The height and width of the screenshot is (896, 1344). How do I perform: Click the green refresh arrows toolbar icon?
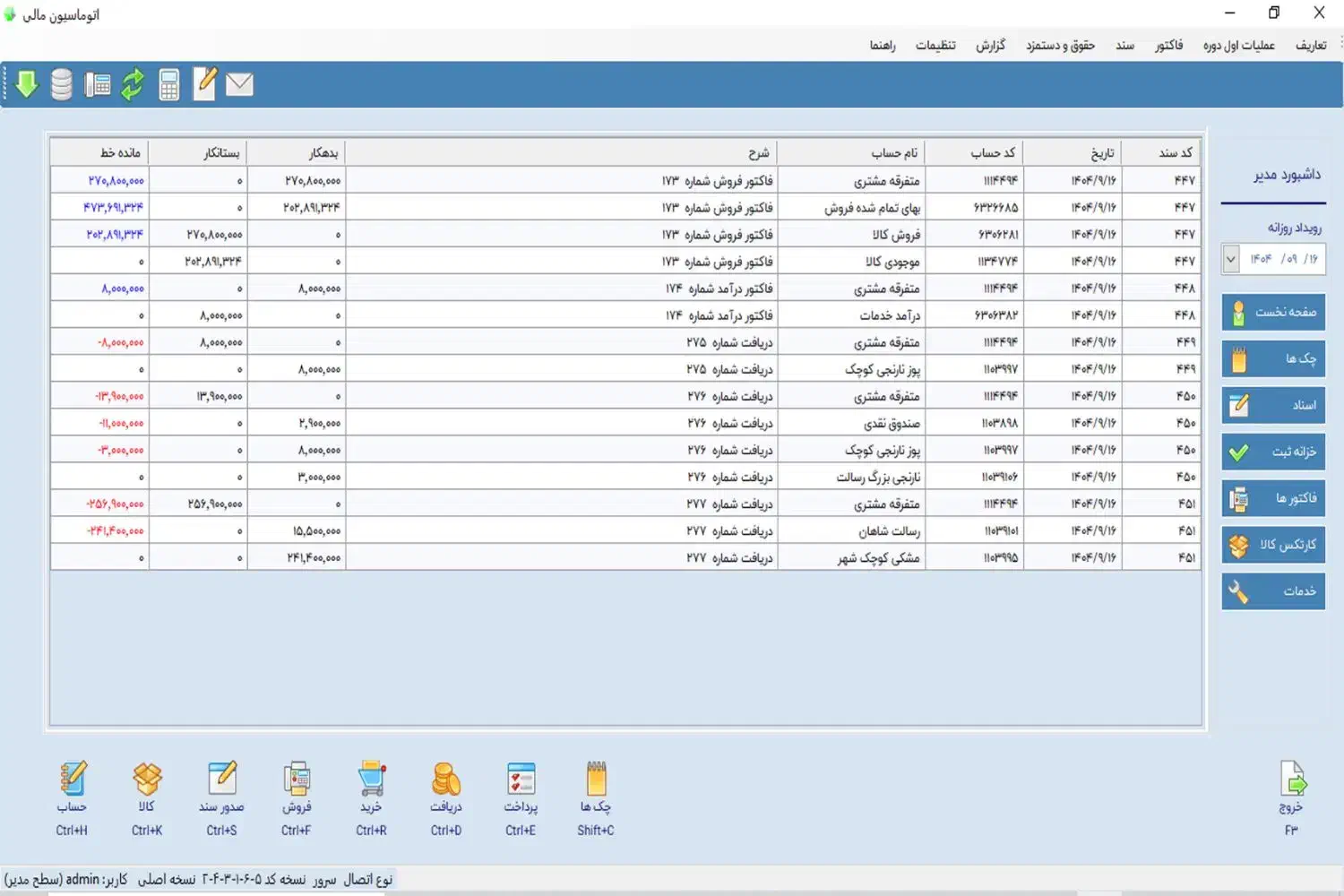(133, 84)
